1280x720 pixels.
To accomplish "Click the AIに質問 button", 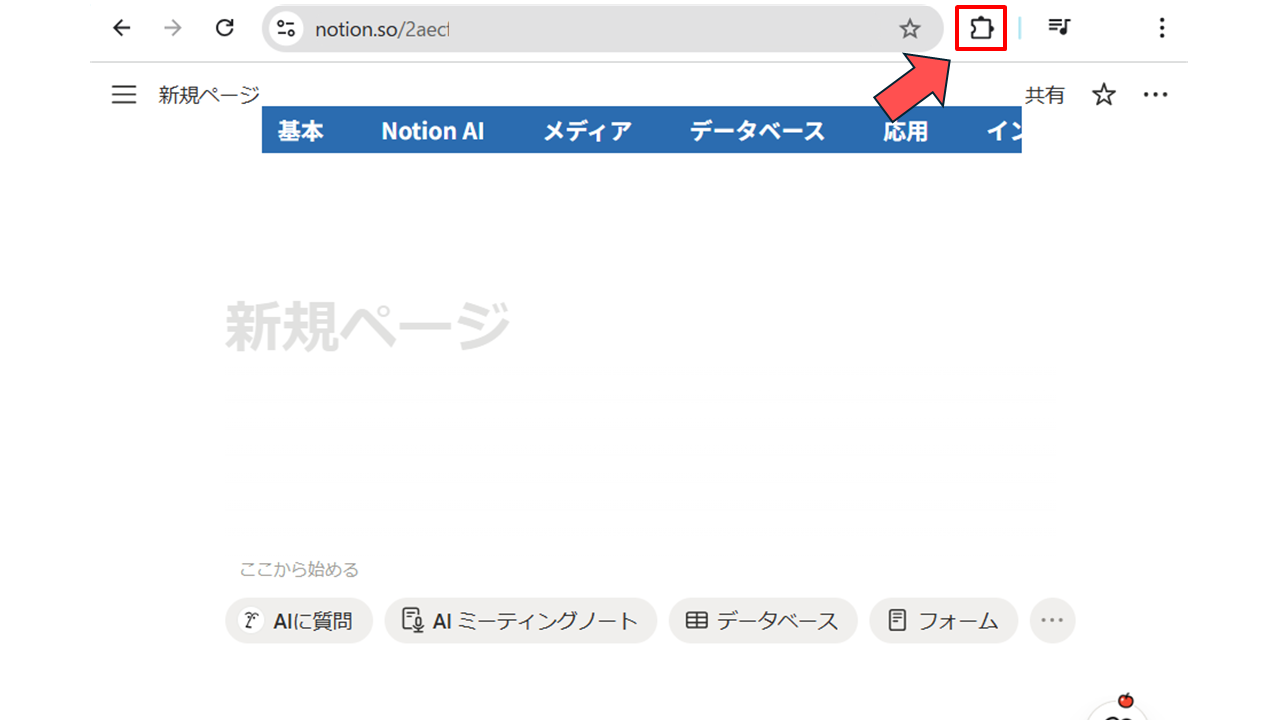I will pos(299,621).
